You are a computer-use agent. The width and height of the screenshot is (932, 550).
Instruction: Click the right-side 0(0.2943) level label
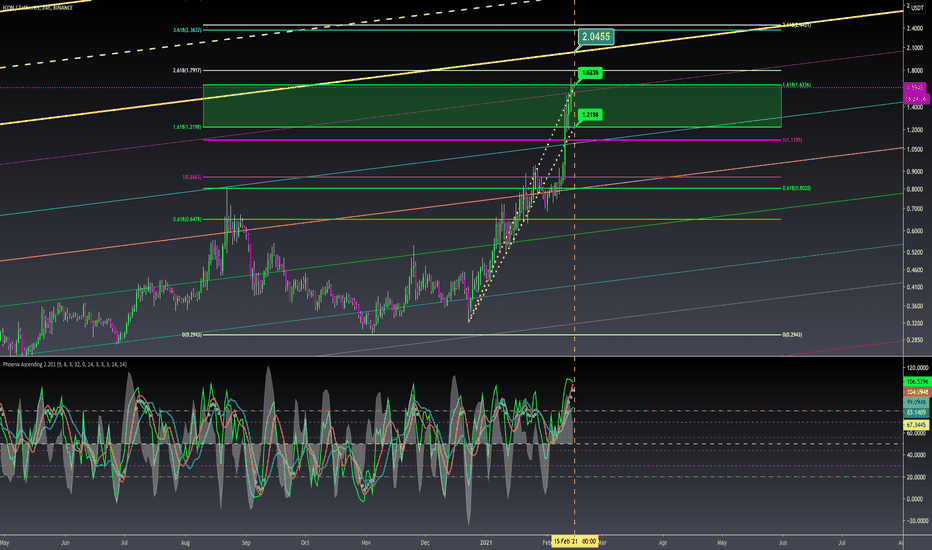pyautogui.click(x=792, y=335)
